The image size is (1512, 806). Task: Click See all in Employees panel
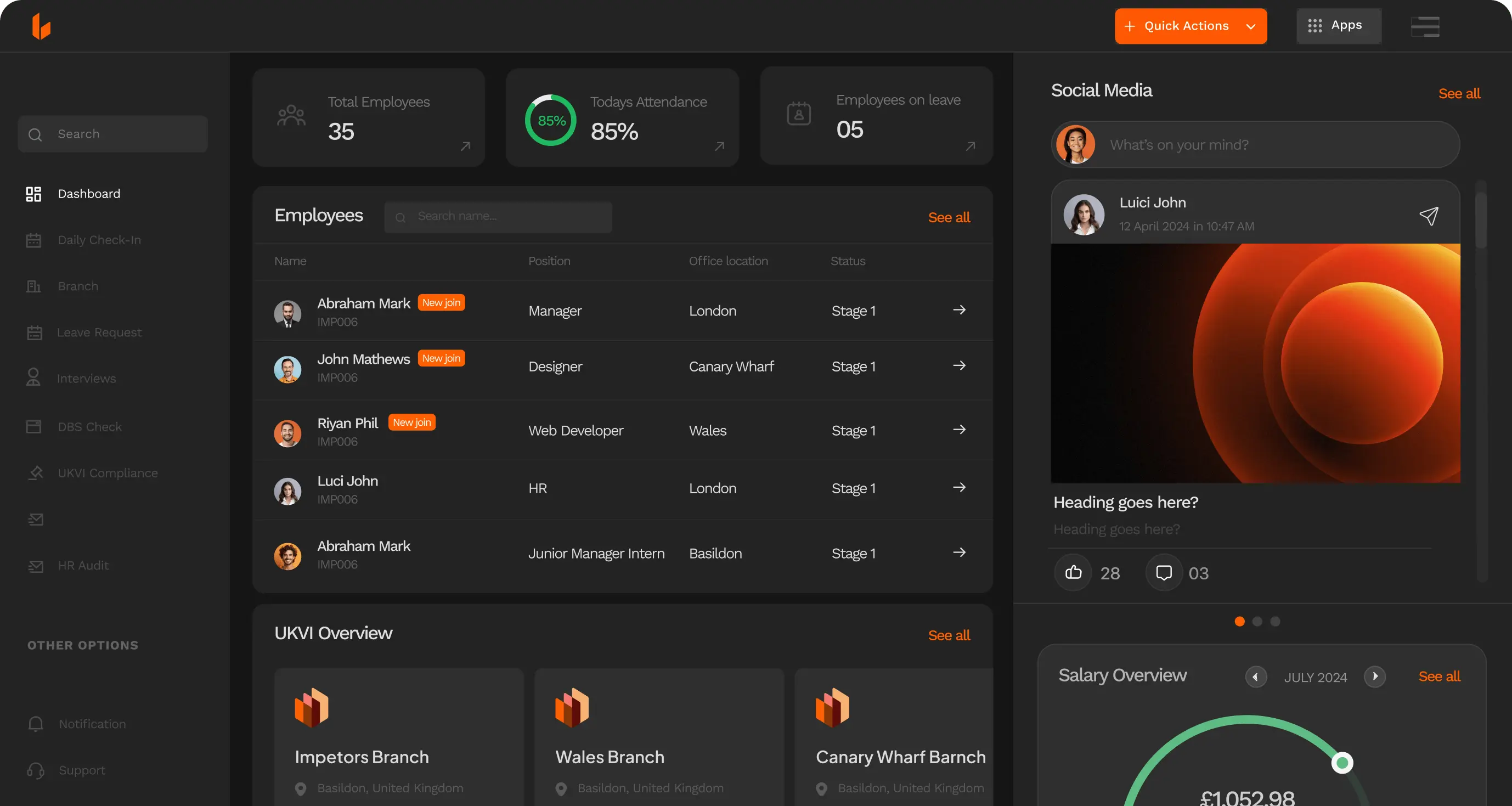click(x=949, y=217)
